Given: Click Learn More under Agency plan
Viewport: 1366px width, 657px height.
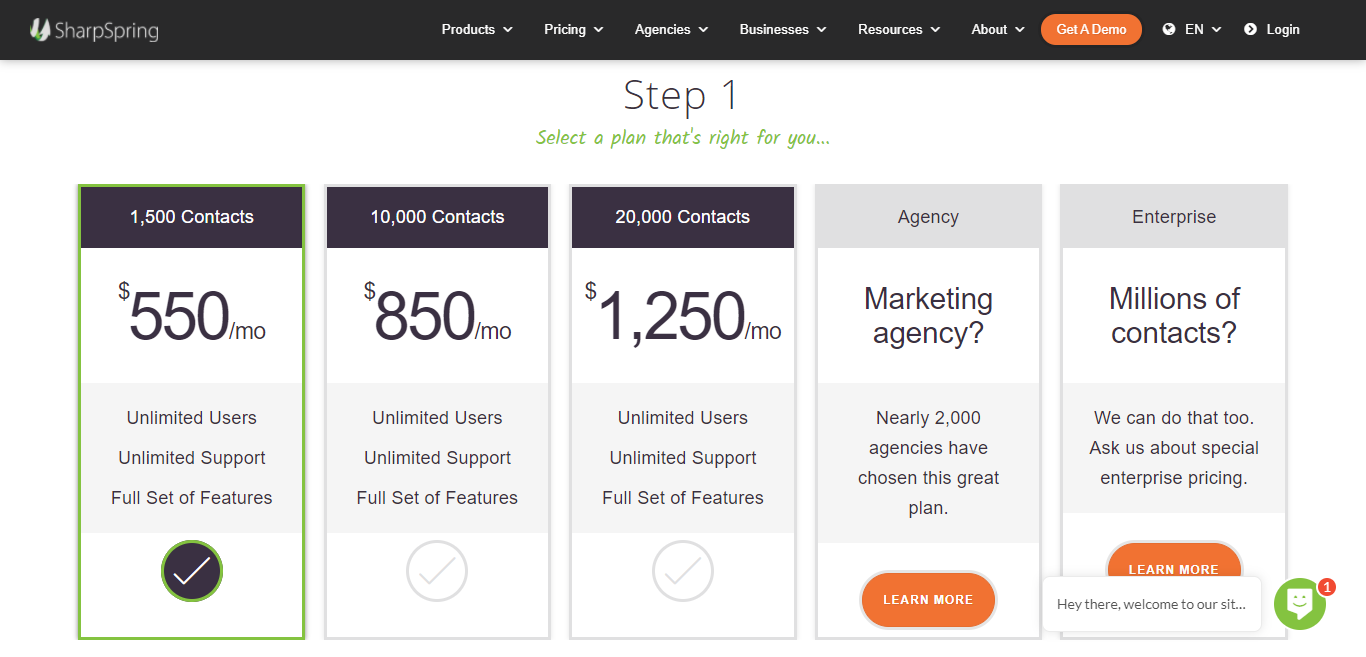Looking at the screenshot, I should [x=928, y=600].
